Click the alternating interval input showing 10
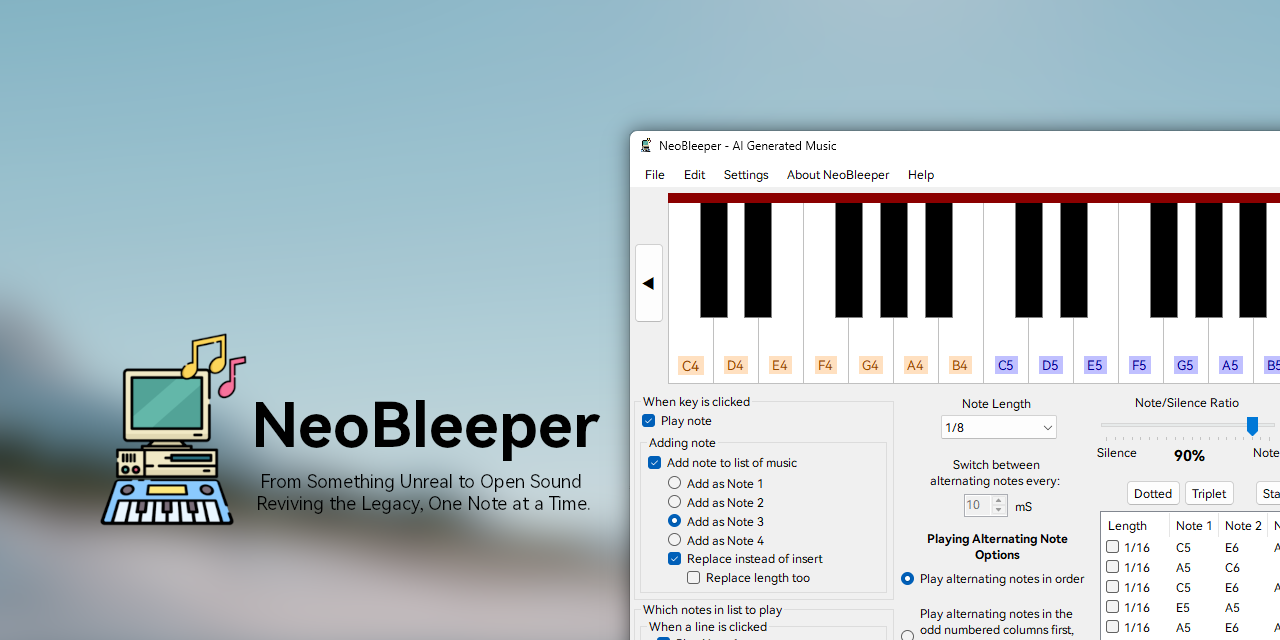Viewport: 1280px width, 640px height. coord(978,505)
